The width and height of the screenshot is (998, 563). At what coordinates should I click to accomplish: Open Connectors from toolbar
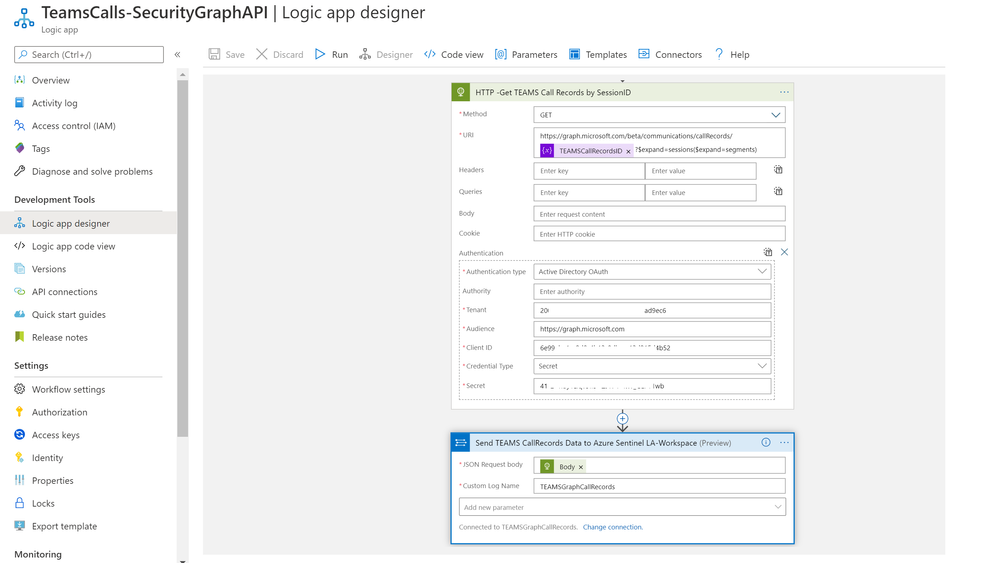[670, 55]
